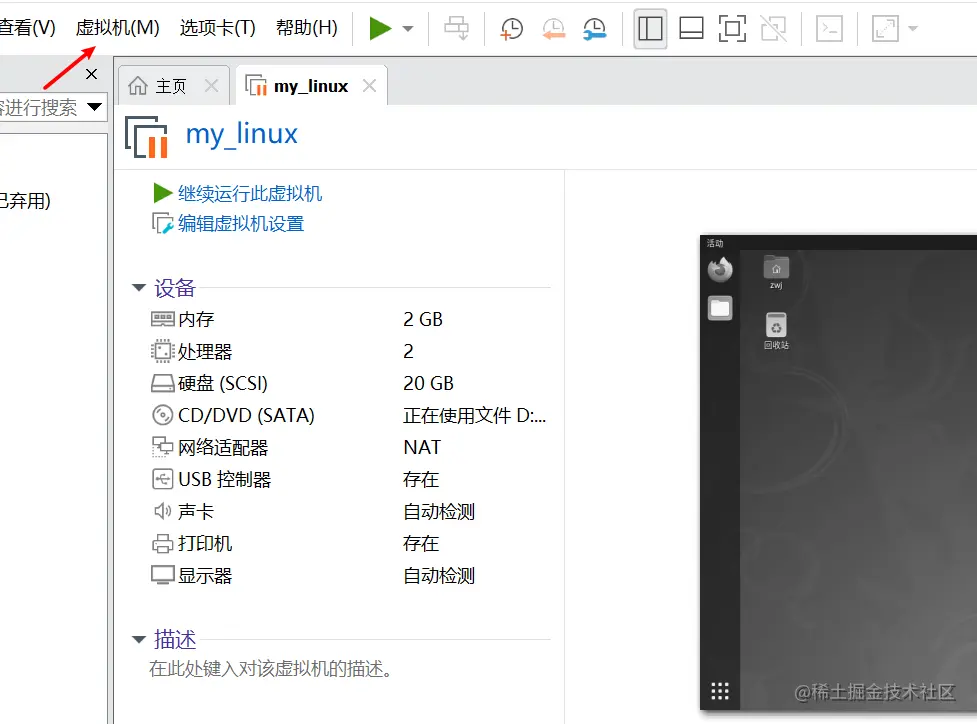Close the my_linux tab
This screenshot has width=977, height=724.
tap(369, 86)
